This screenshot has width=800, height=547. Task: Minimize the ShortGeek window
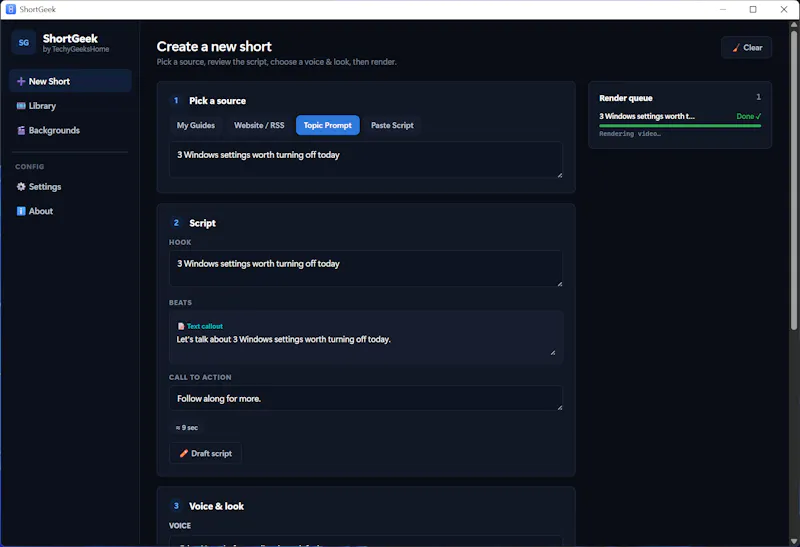[723, 9]
